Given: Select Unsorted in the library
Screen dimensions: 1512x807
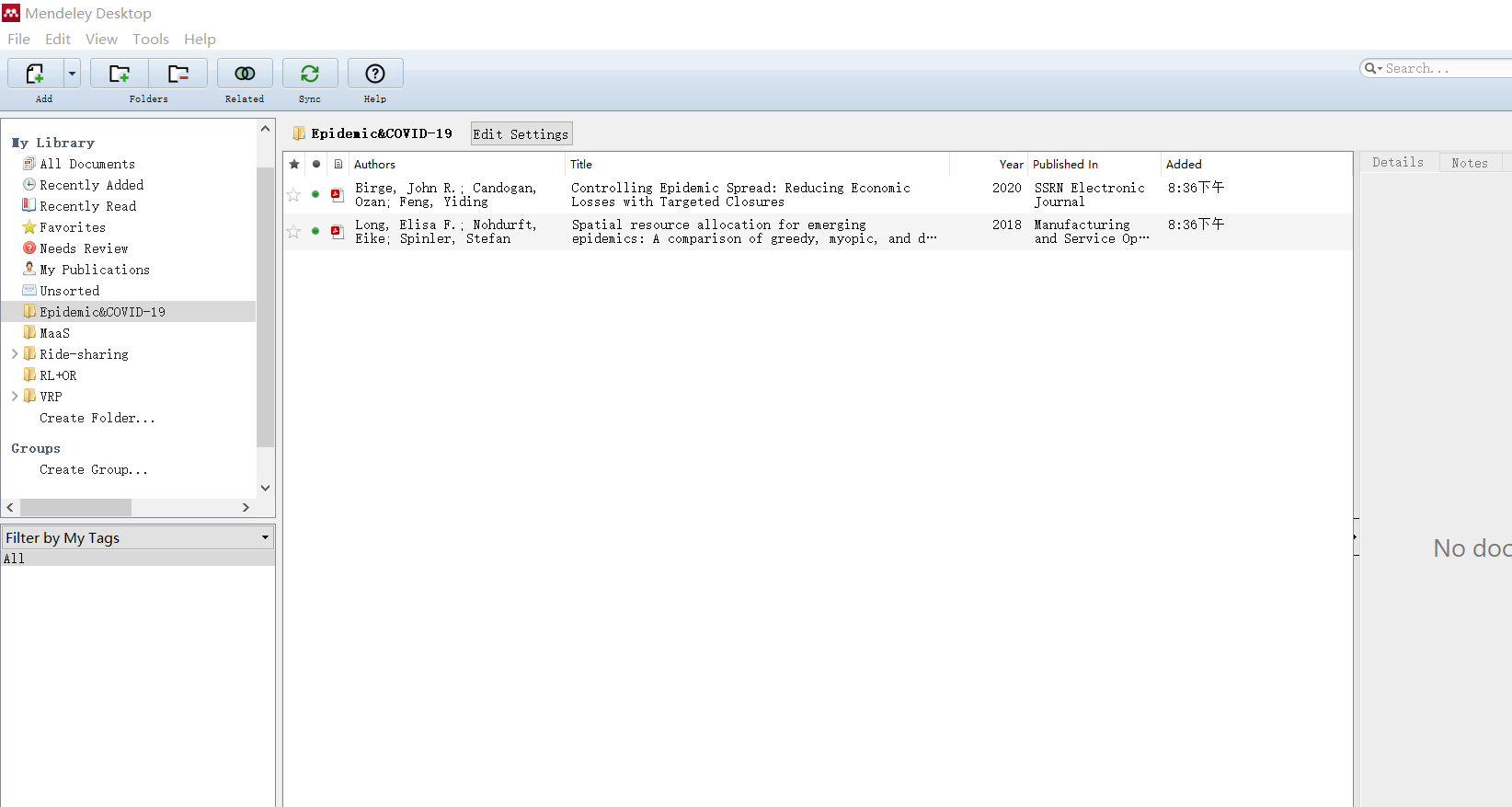Looking at the screenshot, I should pos(69,291).
